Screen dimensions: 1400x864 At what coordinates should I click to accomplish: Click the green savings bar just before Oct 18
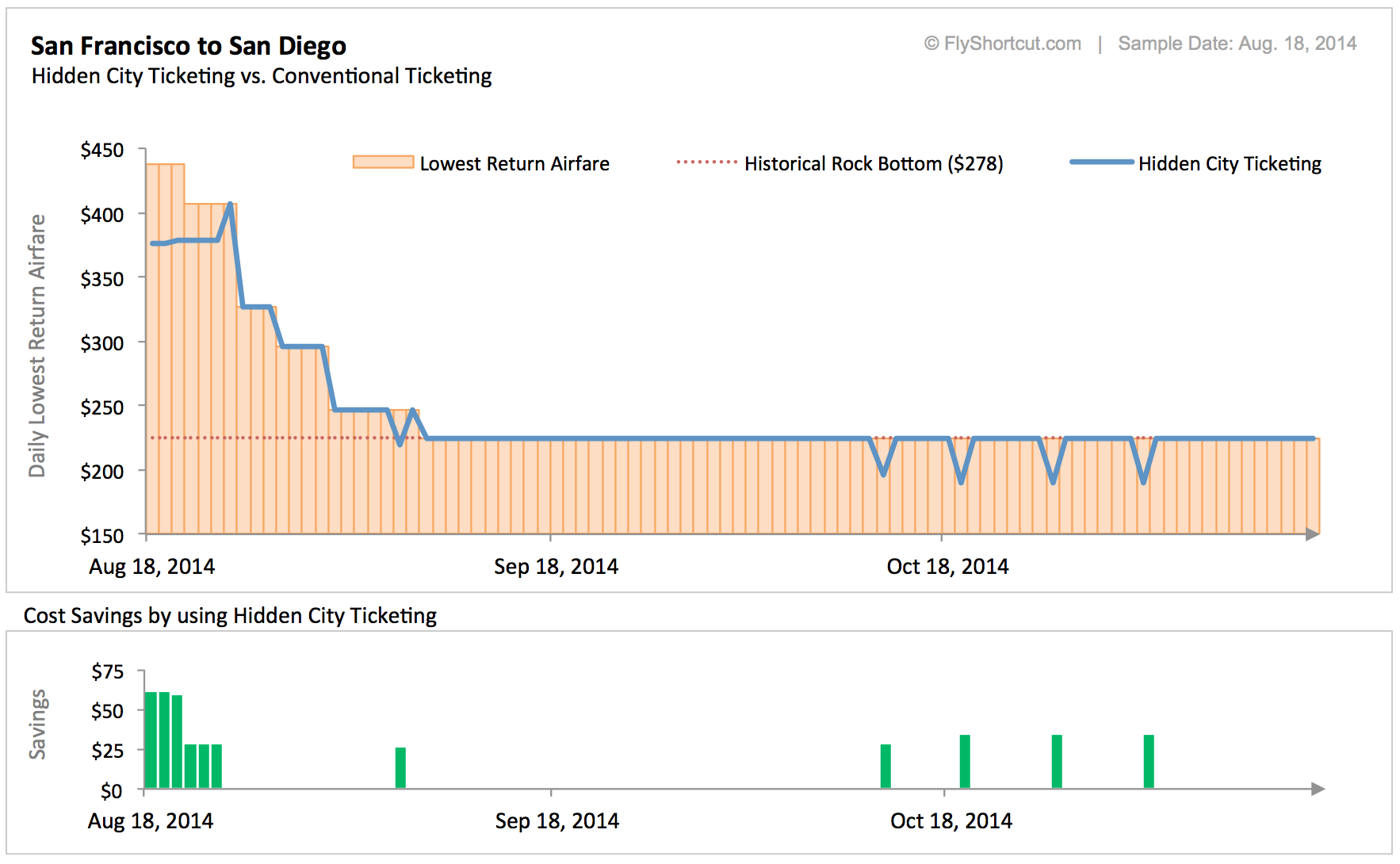point(886,767)
